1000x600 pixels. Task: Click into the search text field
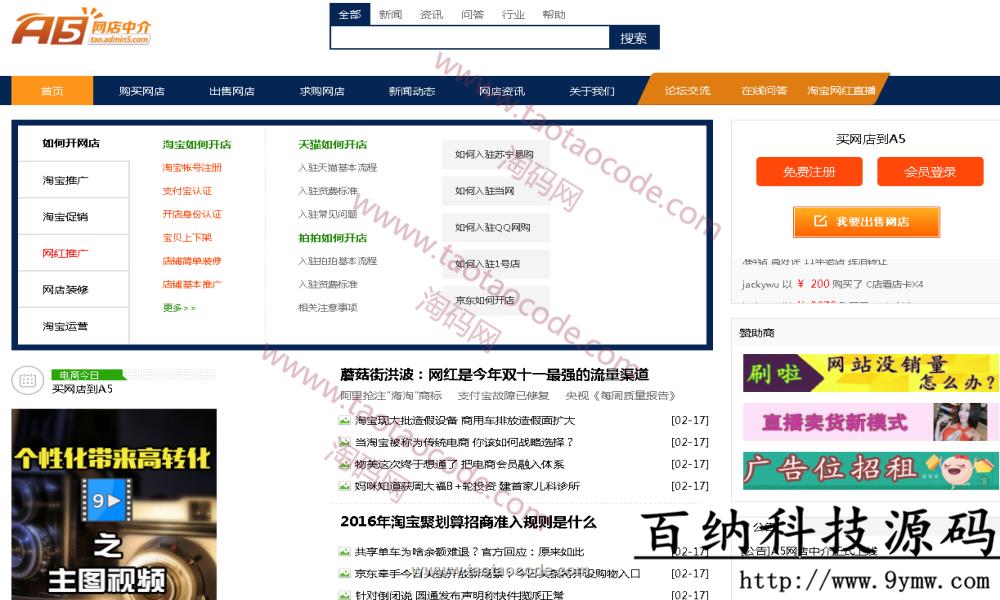coord(469,38)
